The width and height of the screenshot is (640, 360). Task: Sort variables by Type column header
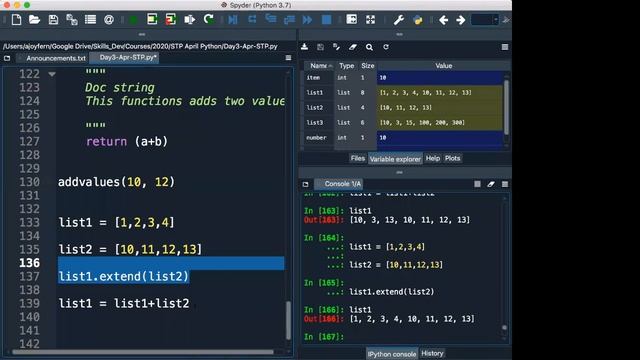347,66
